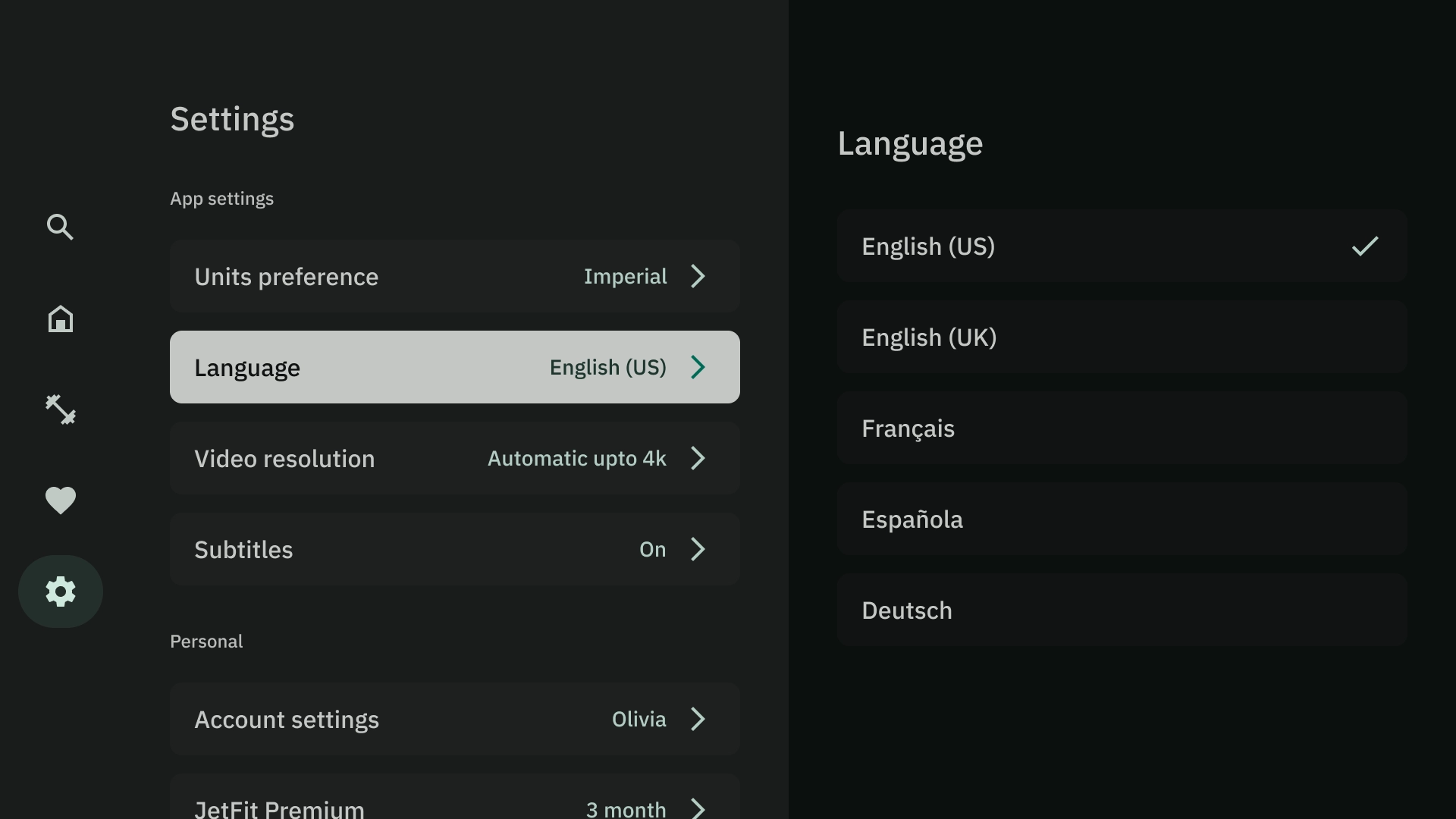This screenshot has height=819, width=1456.
Task: Select the Tools icon in sidebar
Action: click(60, 409)
